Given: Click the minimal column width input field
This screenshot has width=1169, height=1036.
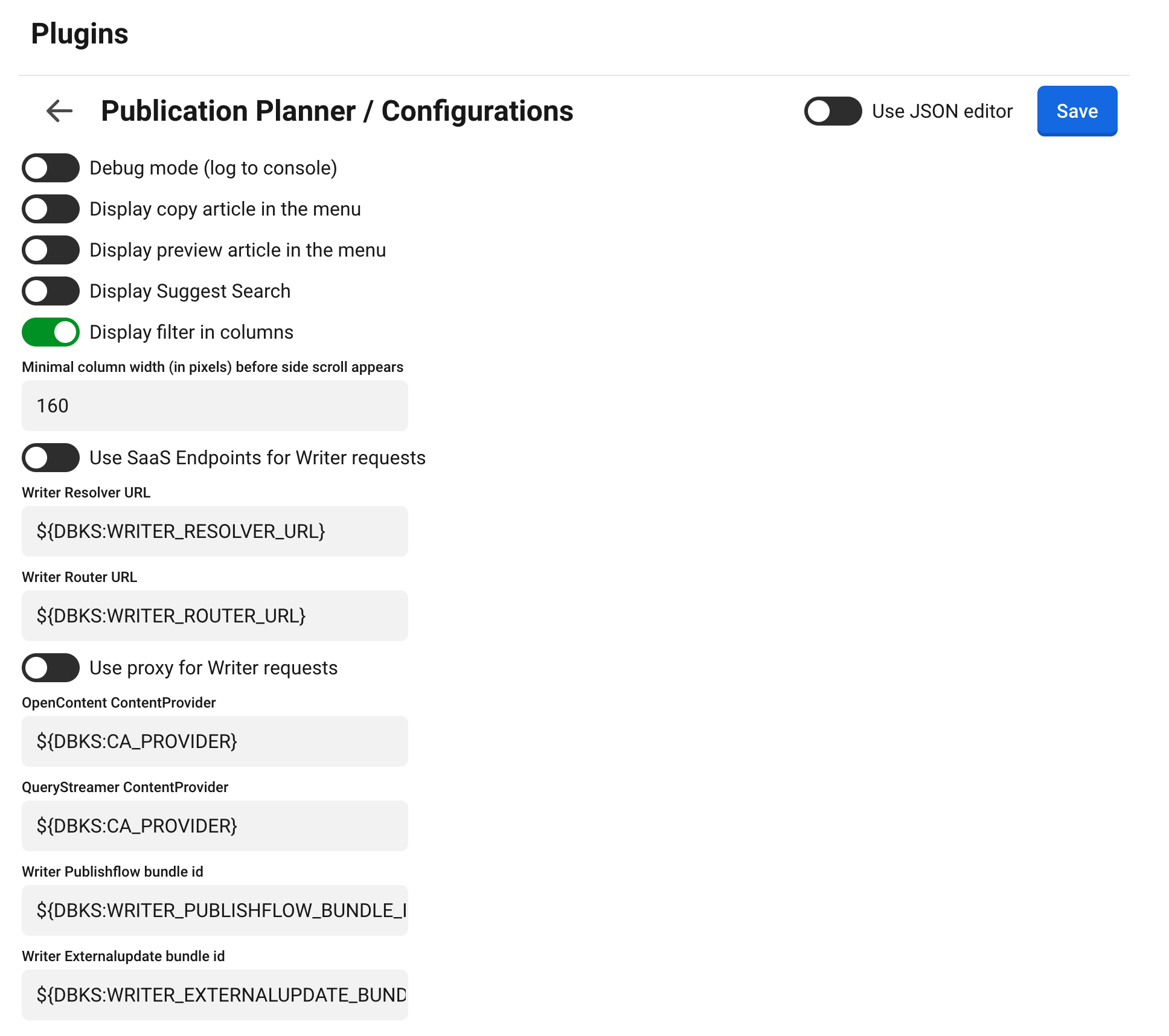Looking at the screenshot, I should 214,406.
